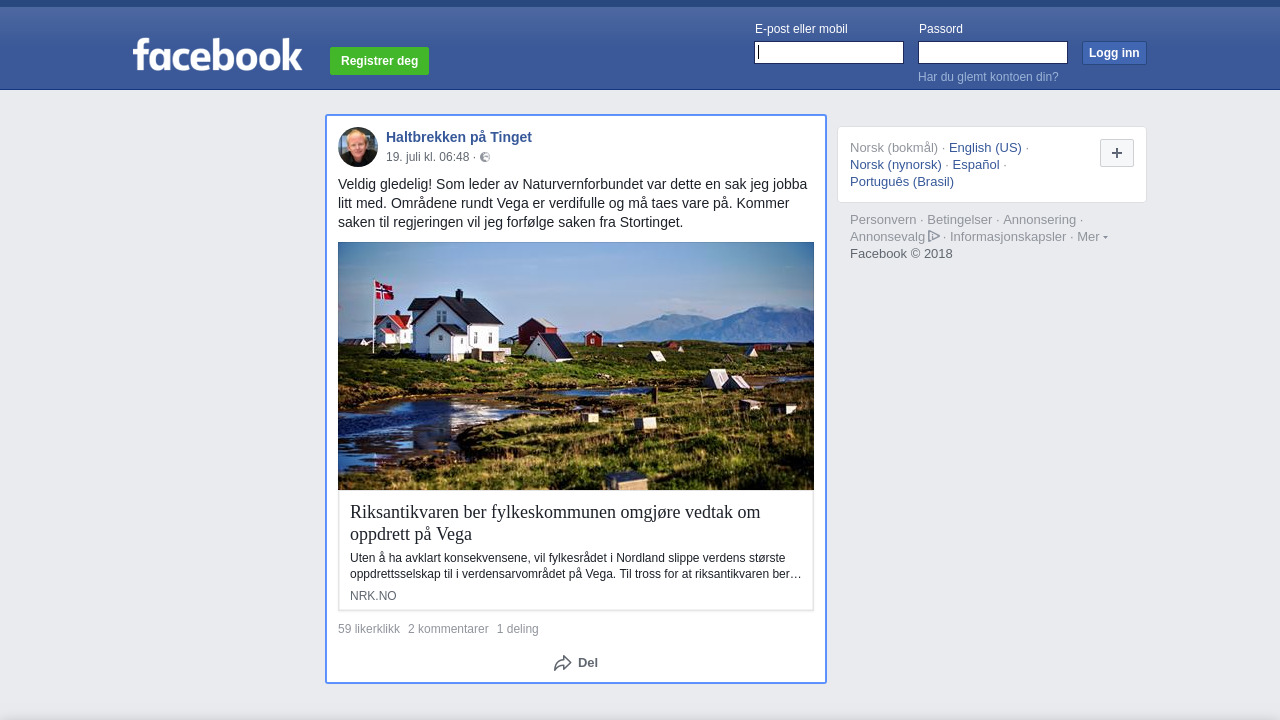Viewport: 1280px width, 720px height.
Task: Open 1 deling shares
Action: coord(517,629)
